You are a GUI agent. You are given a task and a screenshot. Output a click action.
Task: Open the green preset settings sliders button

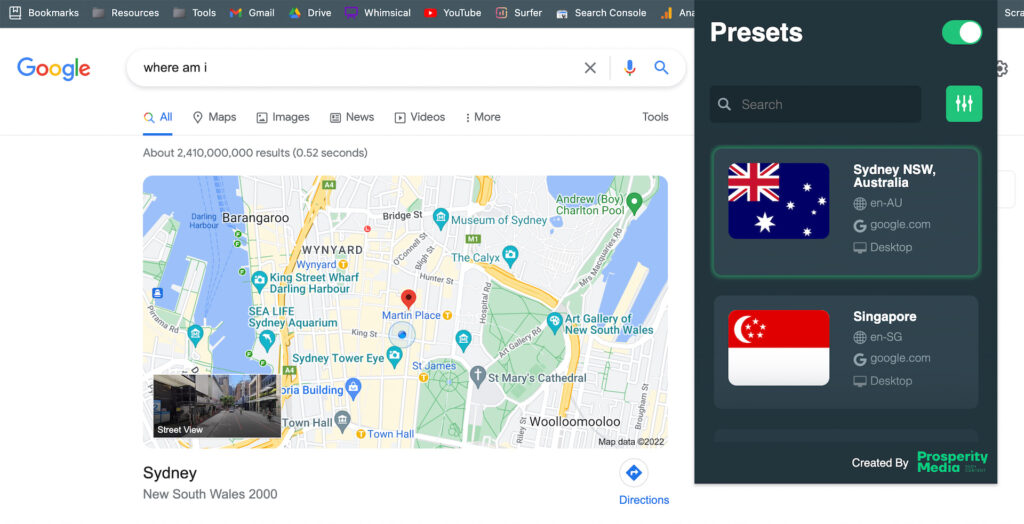(x=964, y=104)
